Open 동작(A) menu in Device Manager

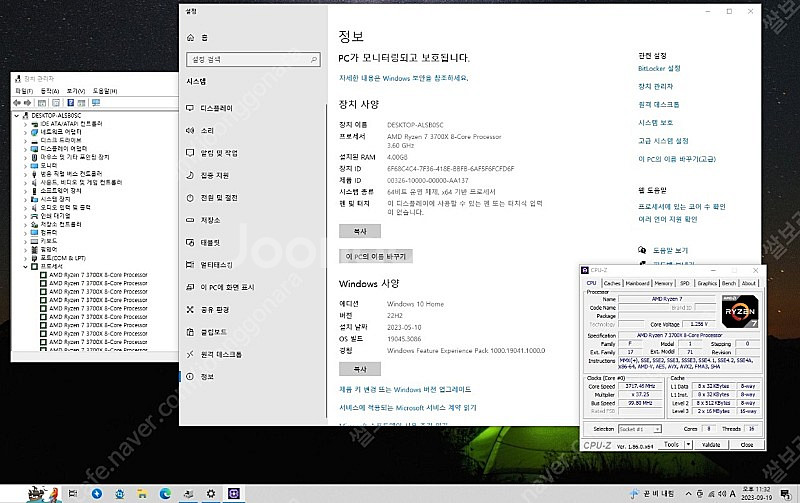click(x=49, y=91)
